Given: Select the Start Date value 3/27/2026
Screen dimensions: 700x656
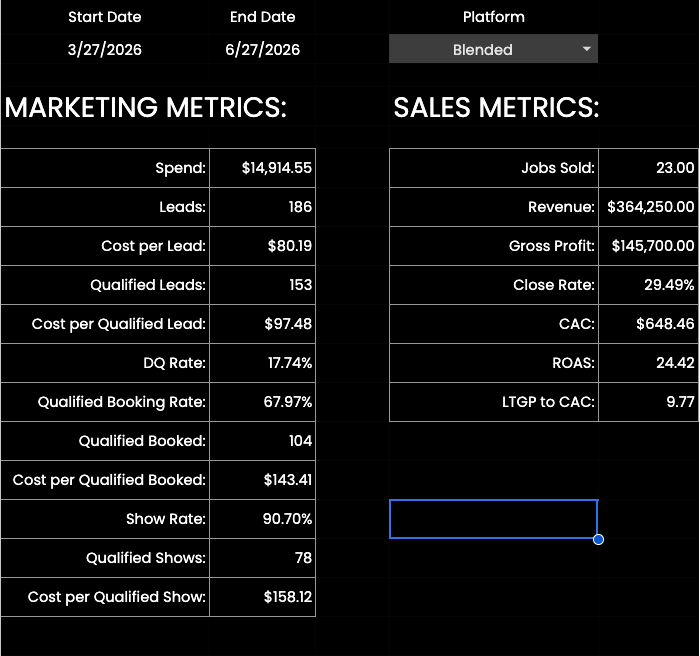Looking at the screenshot, I should [x=104, y=50].
